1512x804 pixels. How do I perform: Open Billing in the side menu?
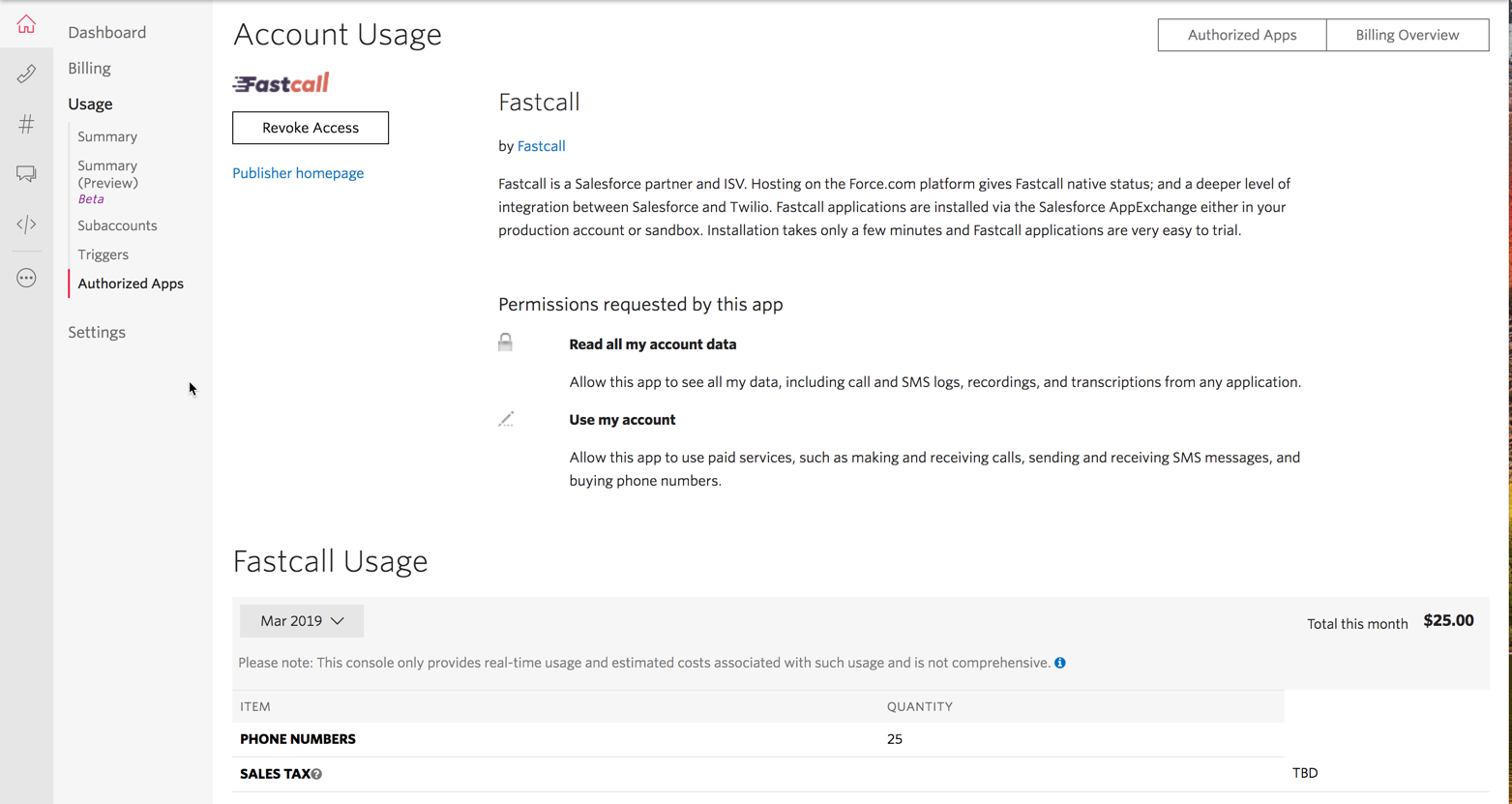click(89, 68)
